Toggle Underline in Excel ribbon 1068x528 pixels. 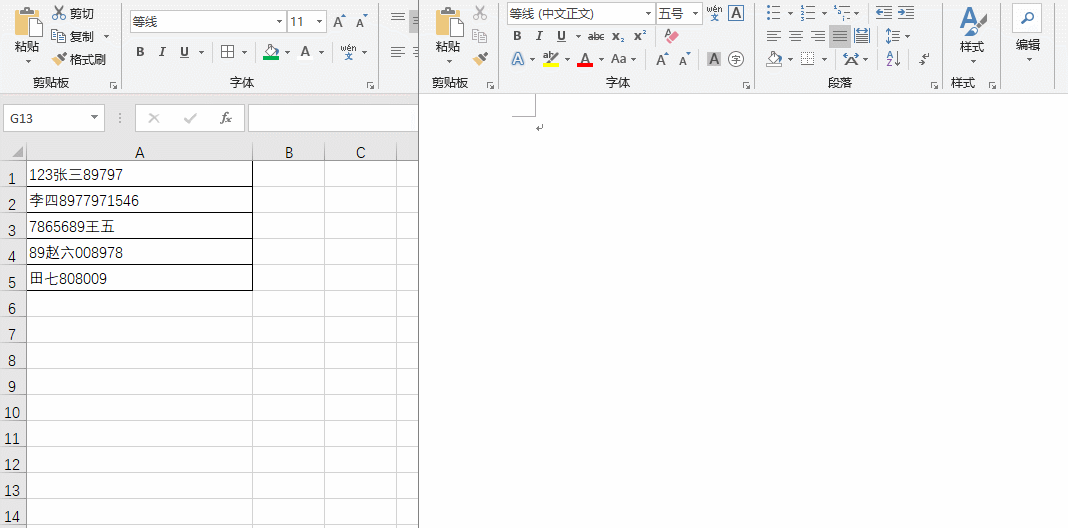pos(184,52)
